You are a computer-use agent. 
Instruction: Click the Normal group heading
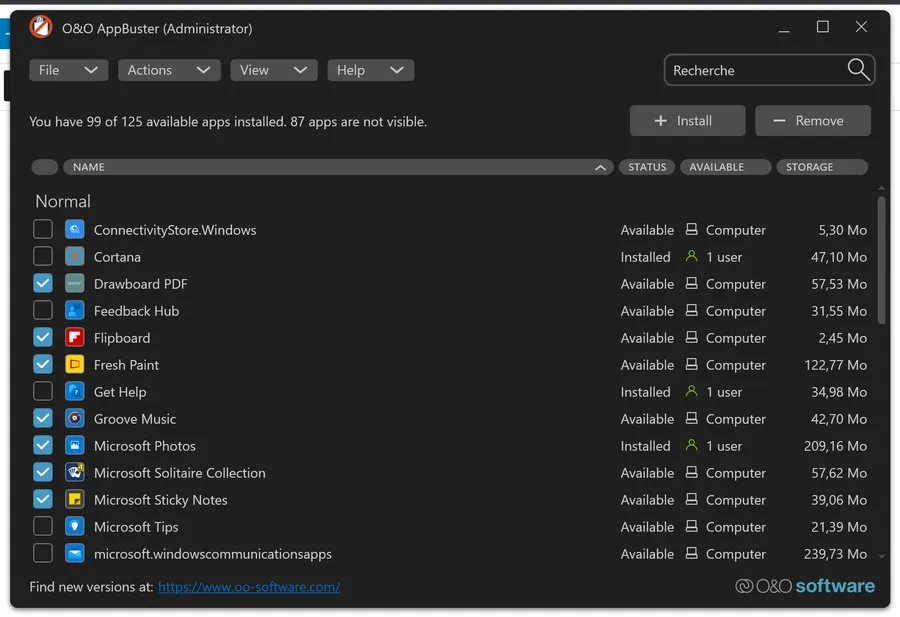(x=63, y=201)
